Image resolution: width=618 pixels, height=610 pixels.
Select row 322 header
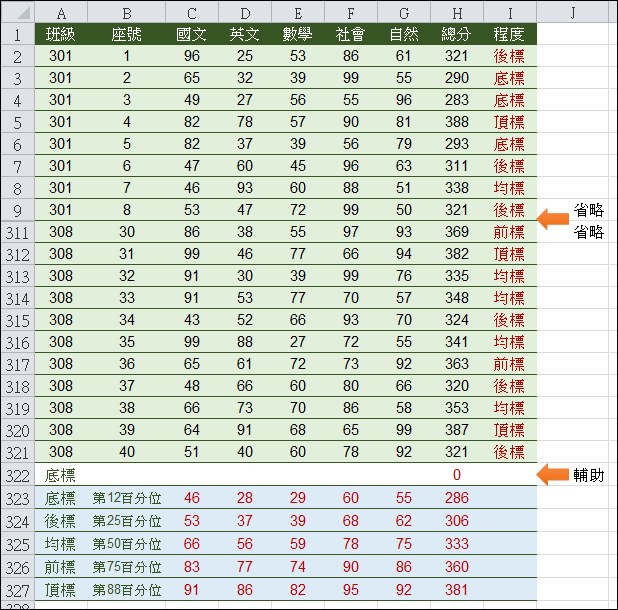pyautogui.click(x=18, y=475)
